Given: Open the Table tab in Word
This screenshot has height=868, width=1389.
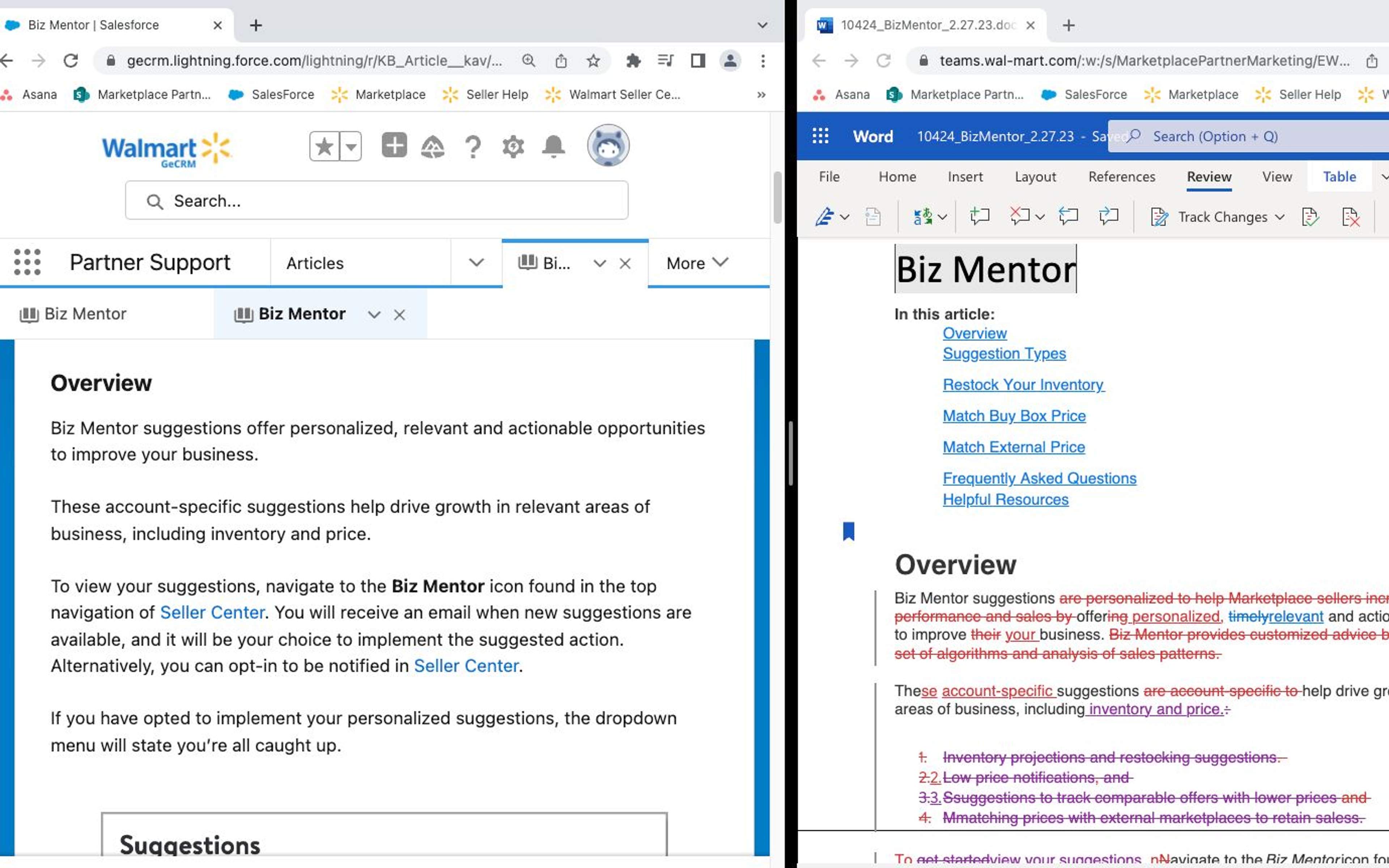Looking at the screenshot, I should [x=1339, y=177].
